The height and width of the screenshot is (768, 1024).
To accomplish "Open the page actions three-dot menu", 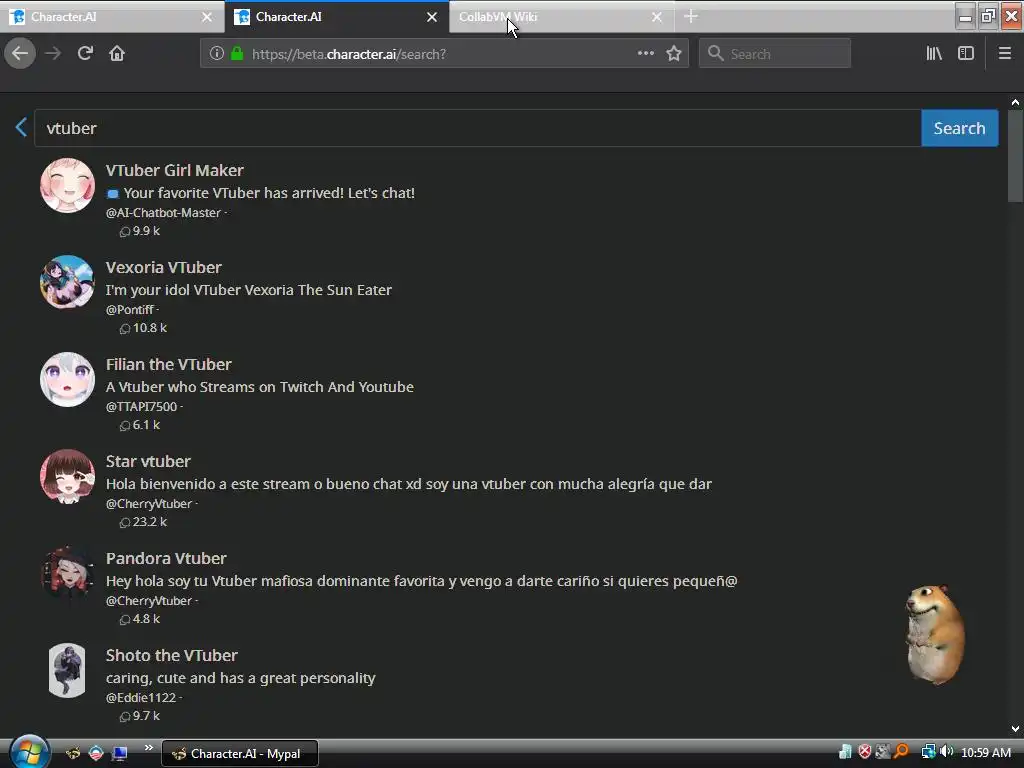I will (646, 54).
